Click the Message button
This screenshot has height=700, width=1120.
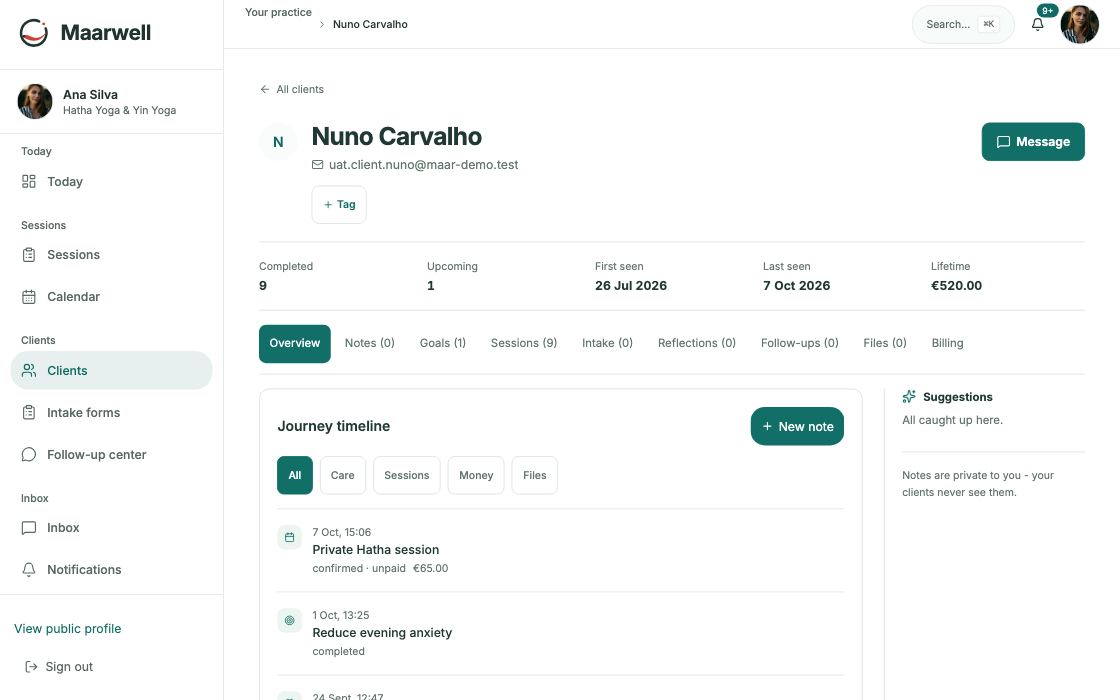pos(1033,141)
